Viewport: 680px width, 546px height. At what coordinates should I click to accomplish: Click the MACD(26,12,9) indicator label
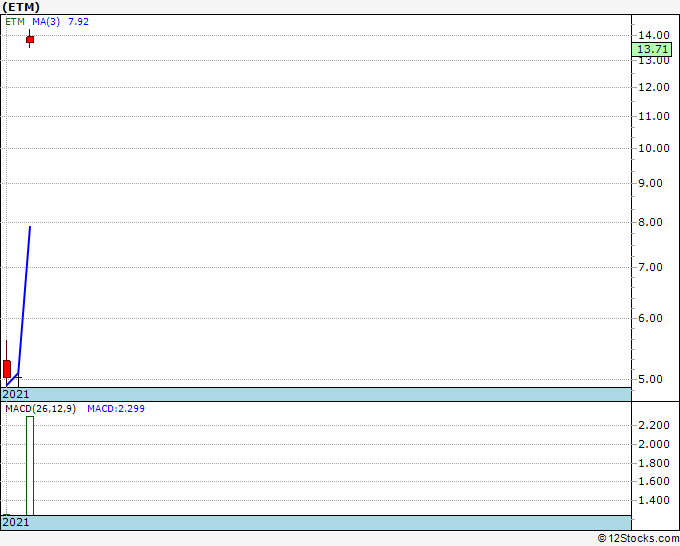click(40, 409)
